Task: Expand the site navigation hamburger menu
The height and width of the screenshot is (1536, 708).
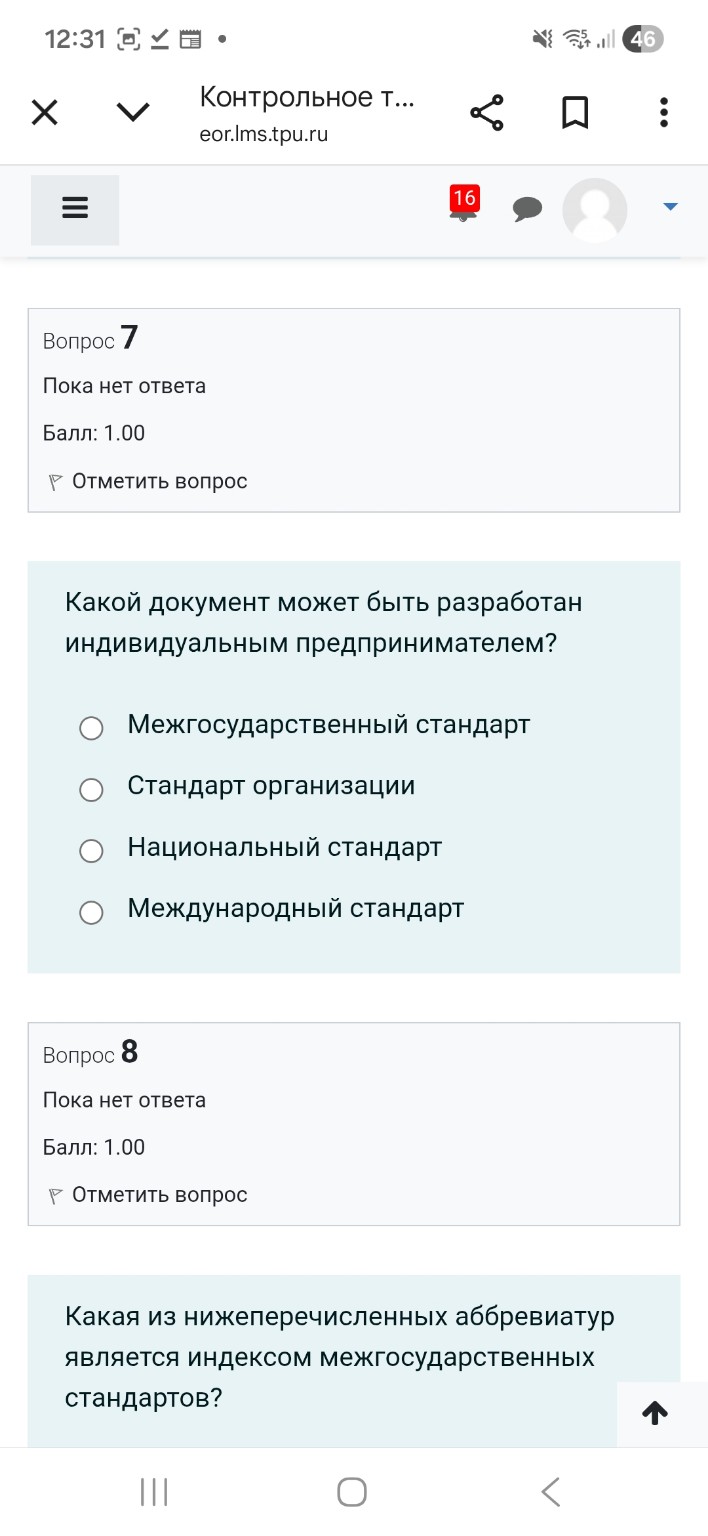Action: click(x=74, y=208)
